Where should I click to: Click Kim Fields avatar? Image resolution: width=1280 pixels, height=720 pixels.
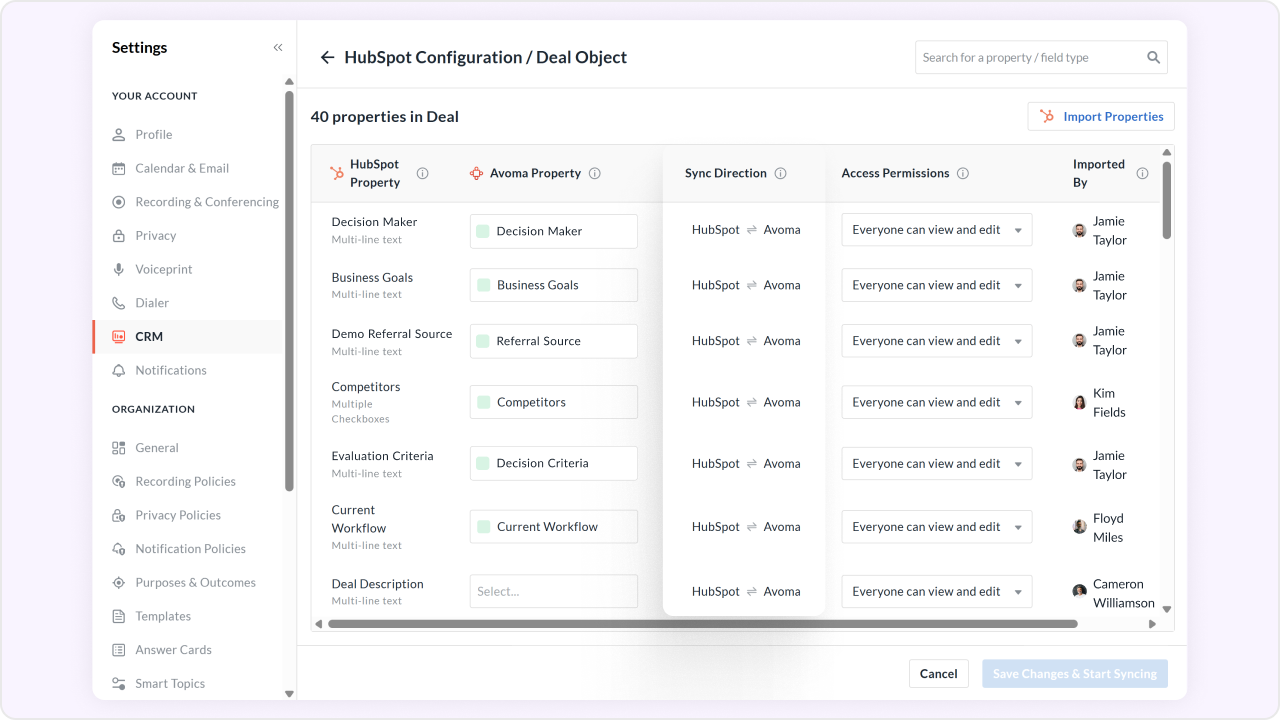[x=1080, y=402]
